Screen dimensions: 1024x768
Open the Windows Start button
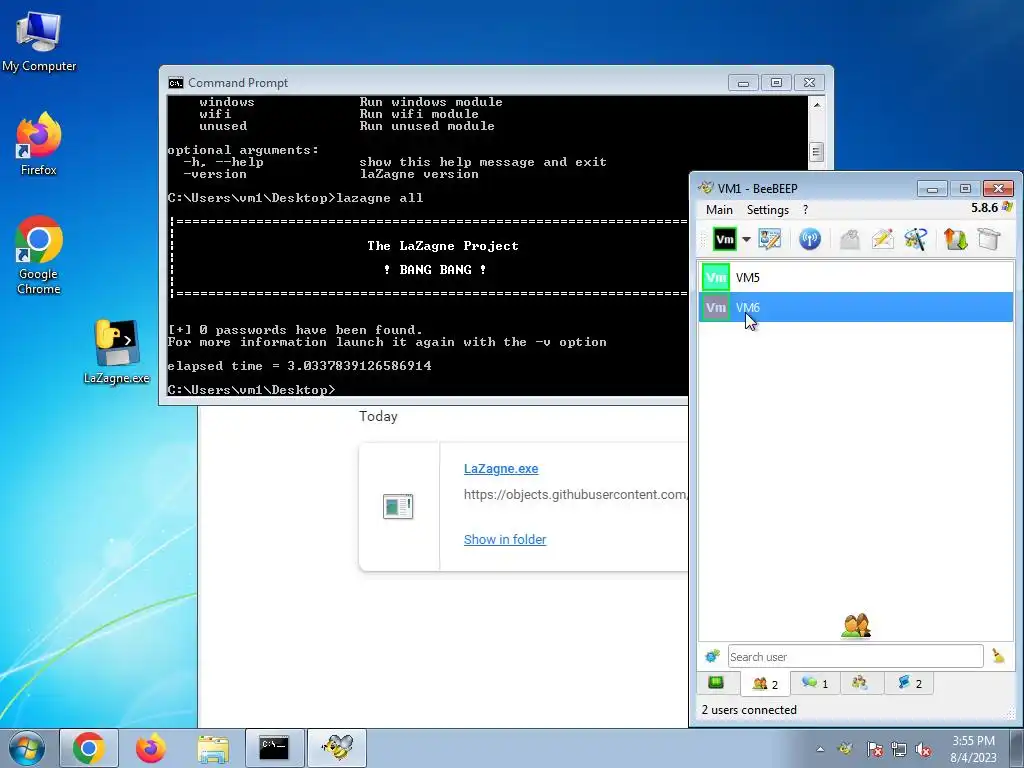coord(27,748)
